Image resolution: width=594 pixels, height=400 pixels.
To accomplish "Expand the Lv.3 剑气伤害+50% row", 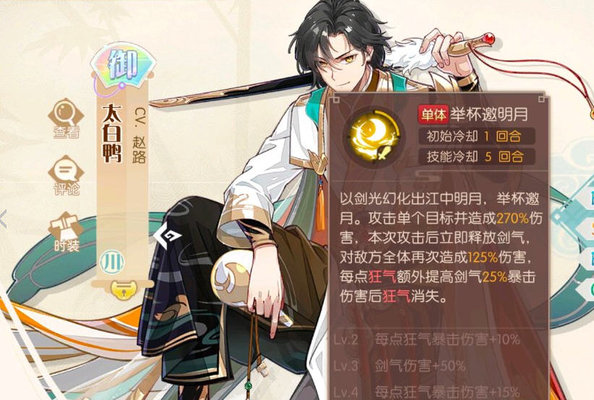I will (x=400, y=366).
